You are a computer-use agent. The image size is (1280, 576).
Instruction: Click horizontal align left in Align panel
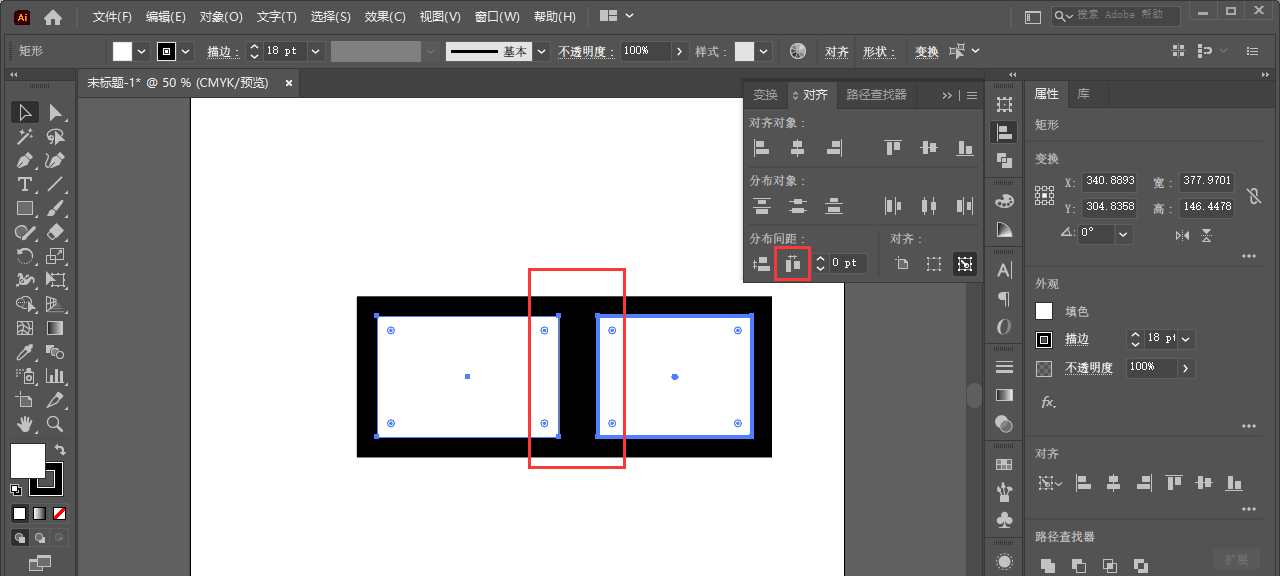click(761, 148)
